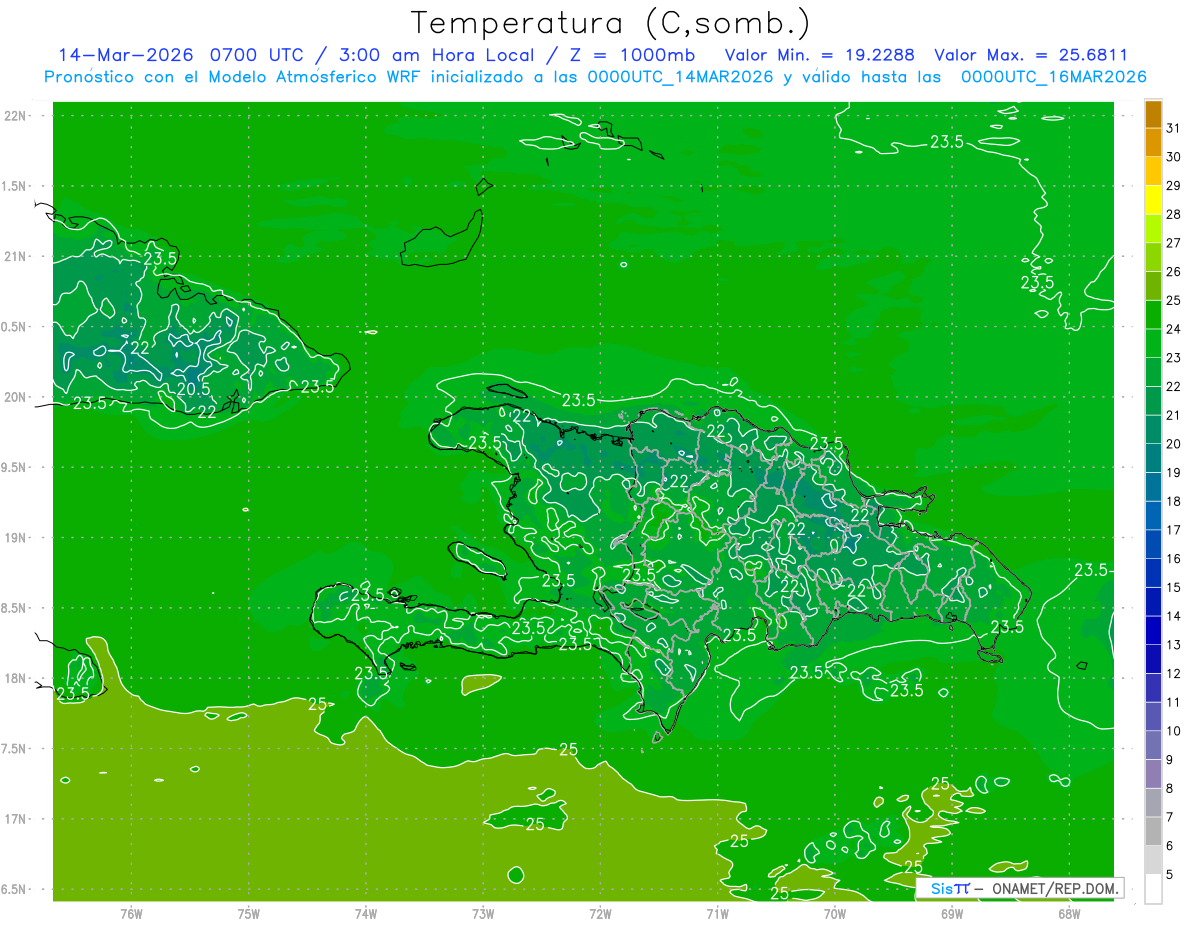Click the 17N latitude axis label
Viewport: 1200px width, 927px height.
(14, 819)
